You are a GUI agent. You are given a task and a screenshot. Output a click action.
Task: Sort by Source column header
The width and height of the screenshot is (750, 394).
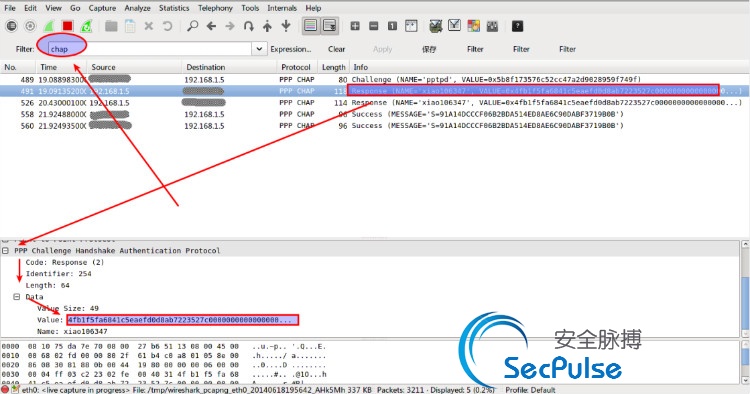pyautogui.click(x=134, y=67)
